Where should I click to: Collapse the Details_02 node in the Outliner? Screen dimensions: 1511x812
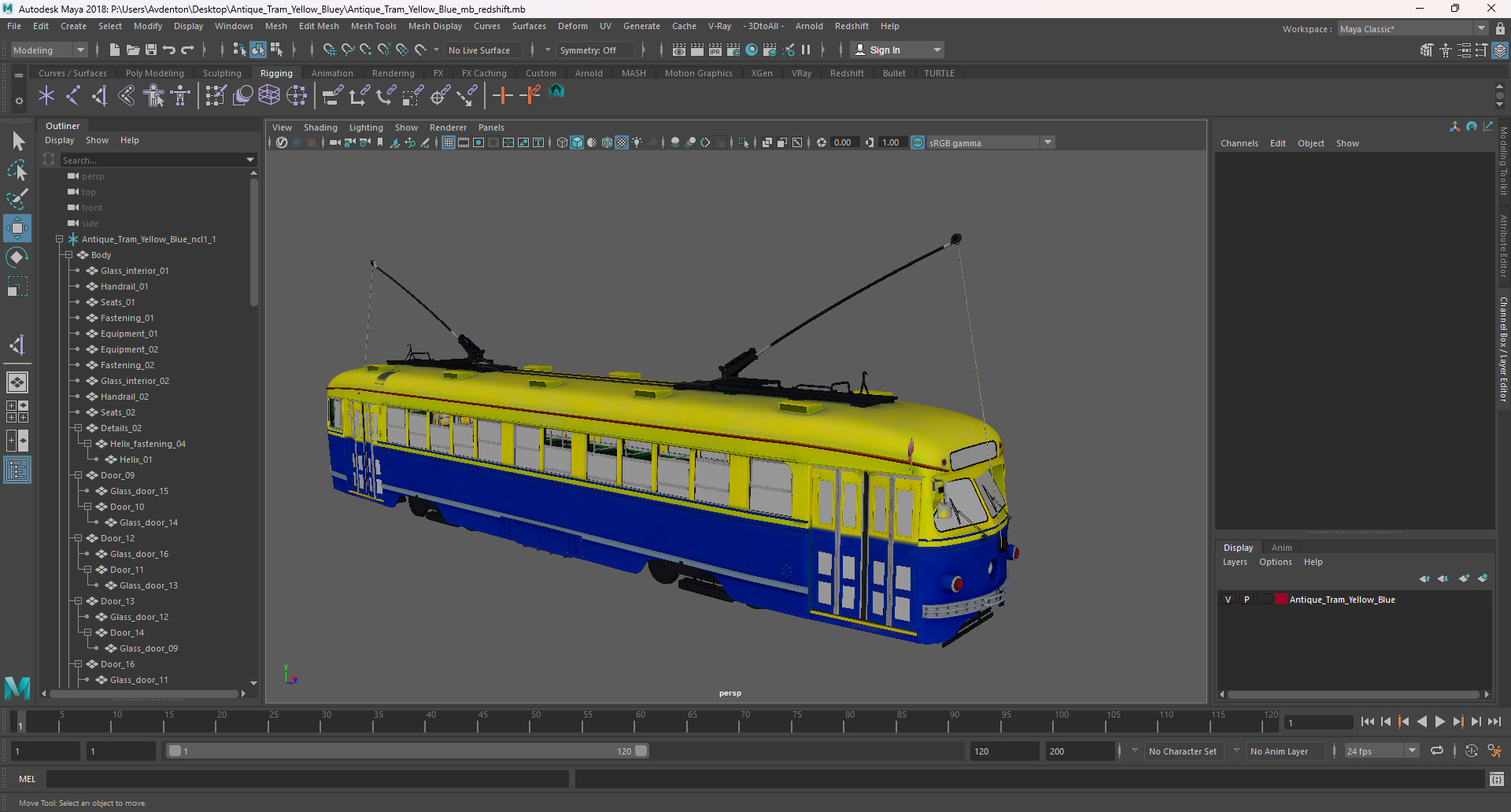[x=78, y=428]
